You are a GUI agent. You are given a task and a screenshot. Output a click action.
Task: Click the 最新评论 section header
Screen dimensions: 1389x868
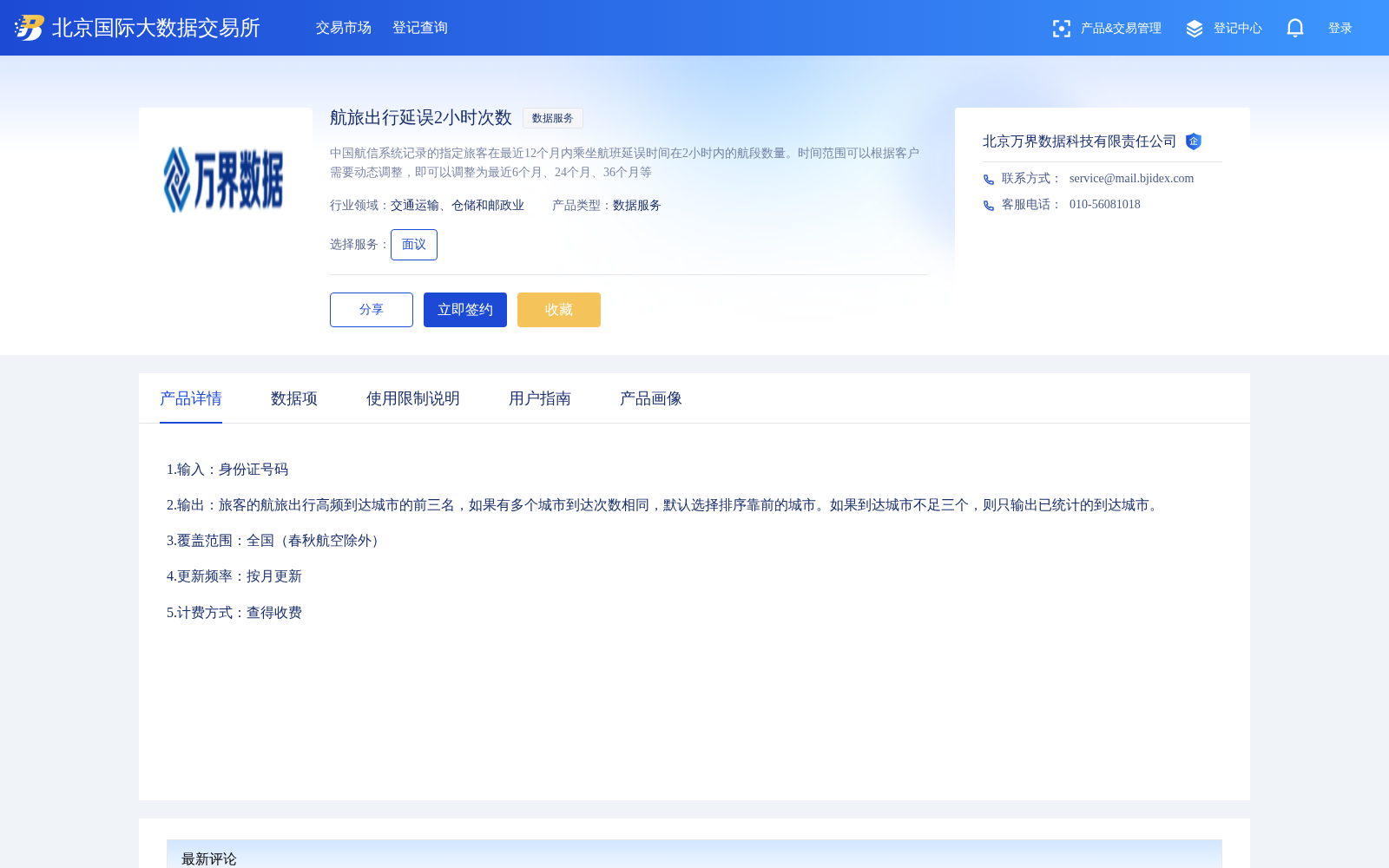click(209, 858)
